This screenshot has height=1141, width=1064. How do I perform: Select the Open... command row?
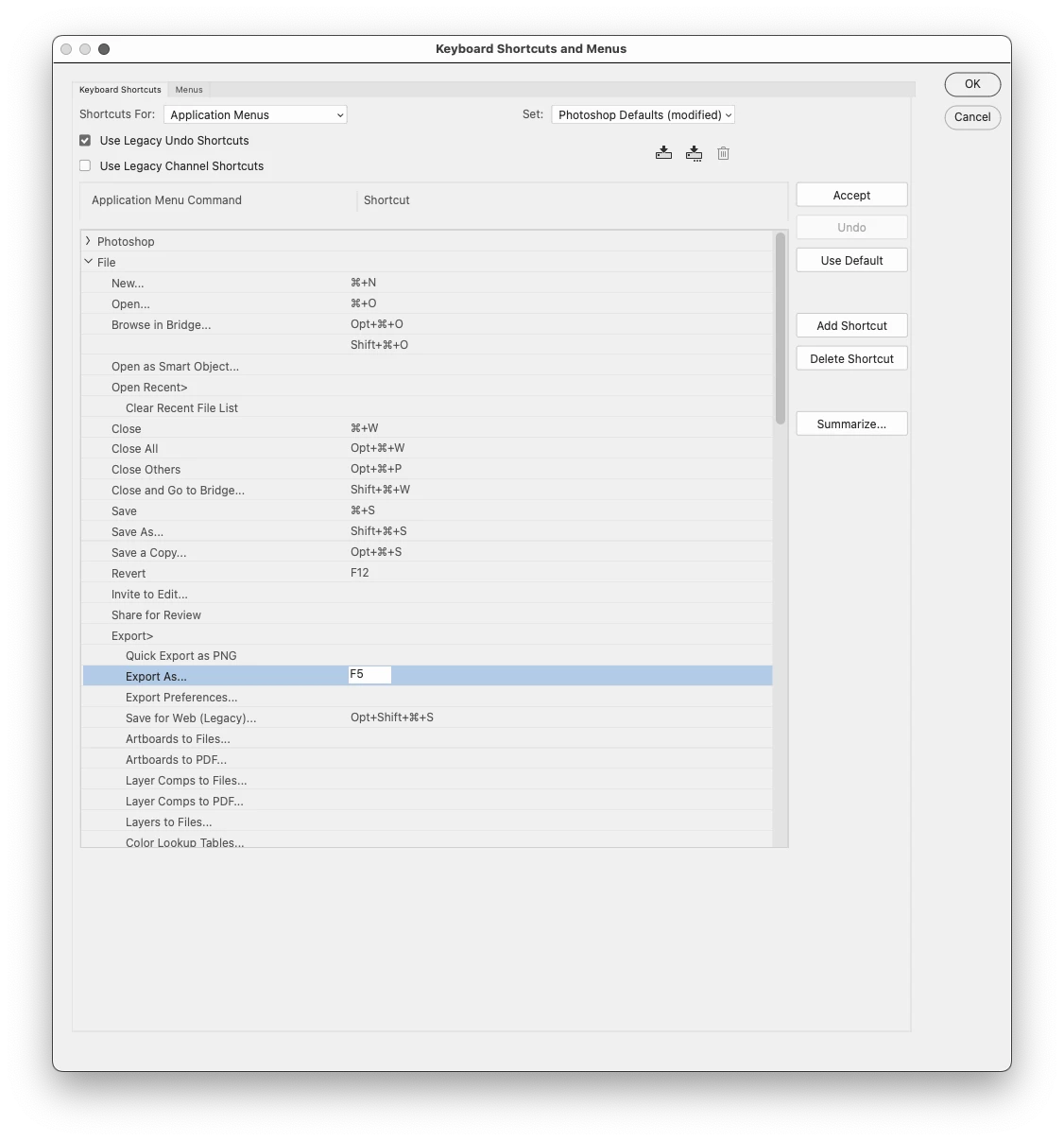click(427, 303)
